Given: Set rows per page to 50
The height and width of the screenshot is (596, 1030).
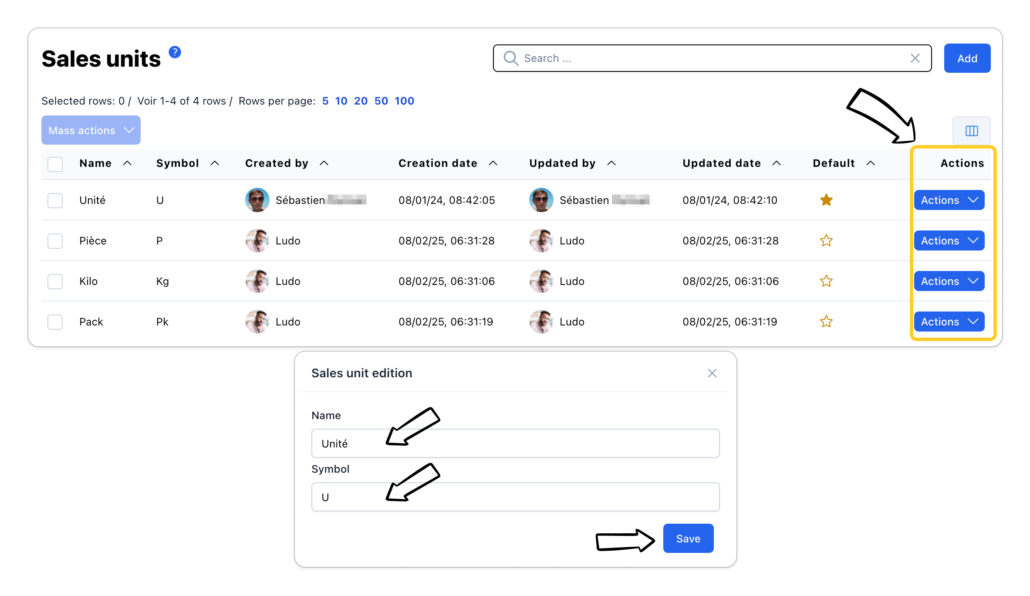Looking at the screenshot, I should pyautogui.click(x=381, y=101).
